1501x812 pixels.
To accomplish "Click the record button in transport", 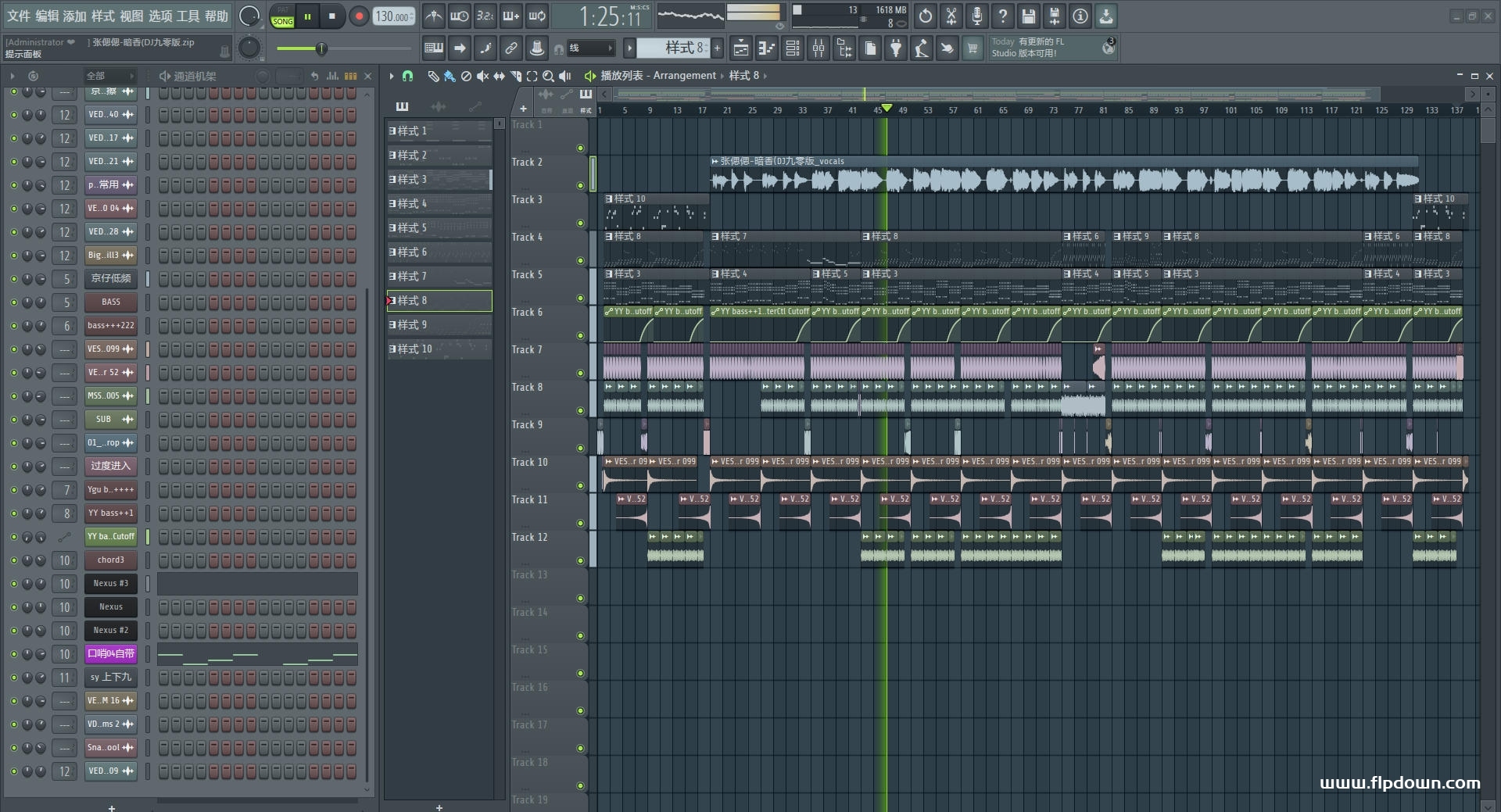I will click(359, 16).
